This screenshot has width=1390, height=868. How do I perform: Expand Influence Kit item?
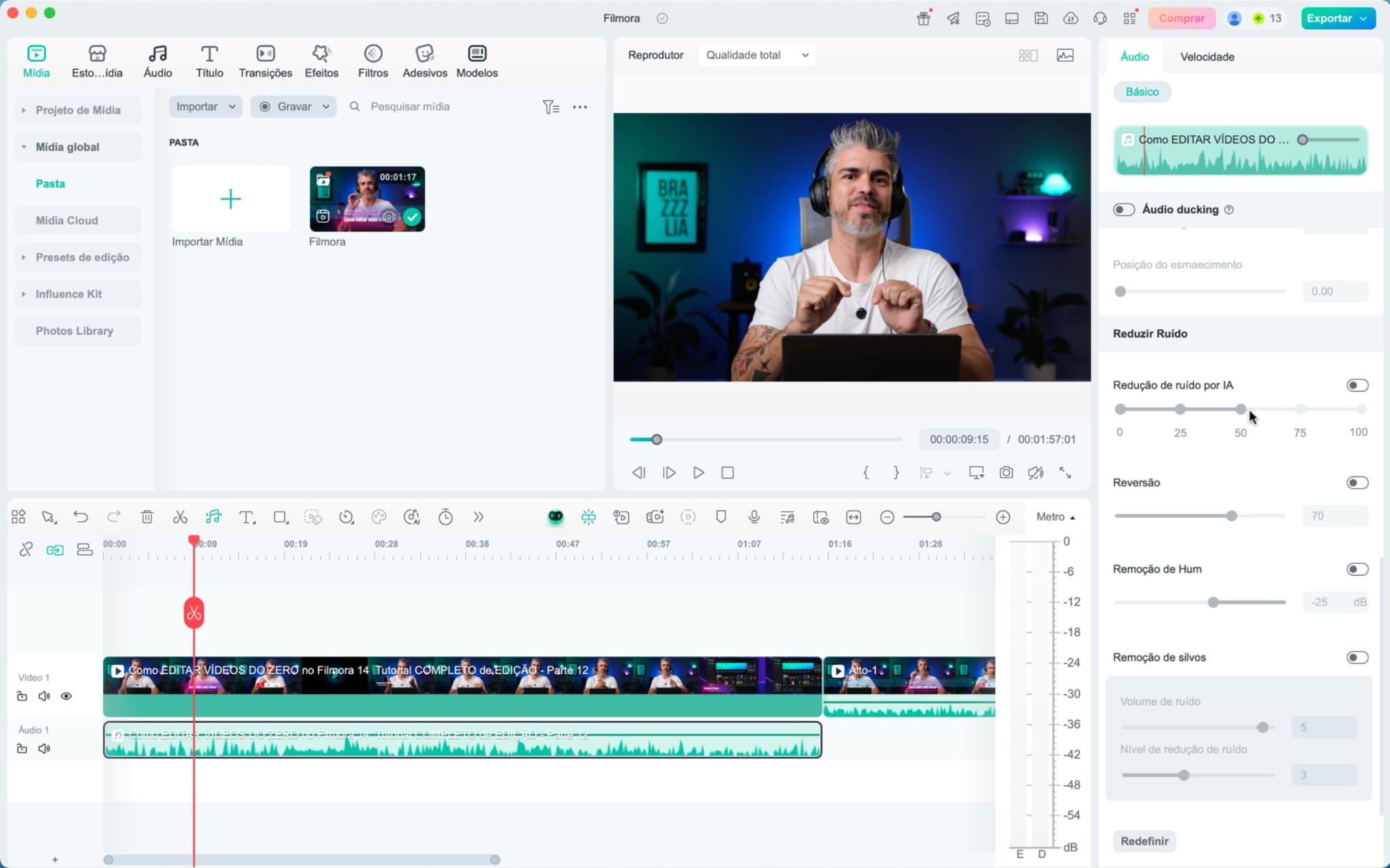24,294
